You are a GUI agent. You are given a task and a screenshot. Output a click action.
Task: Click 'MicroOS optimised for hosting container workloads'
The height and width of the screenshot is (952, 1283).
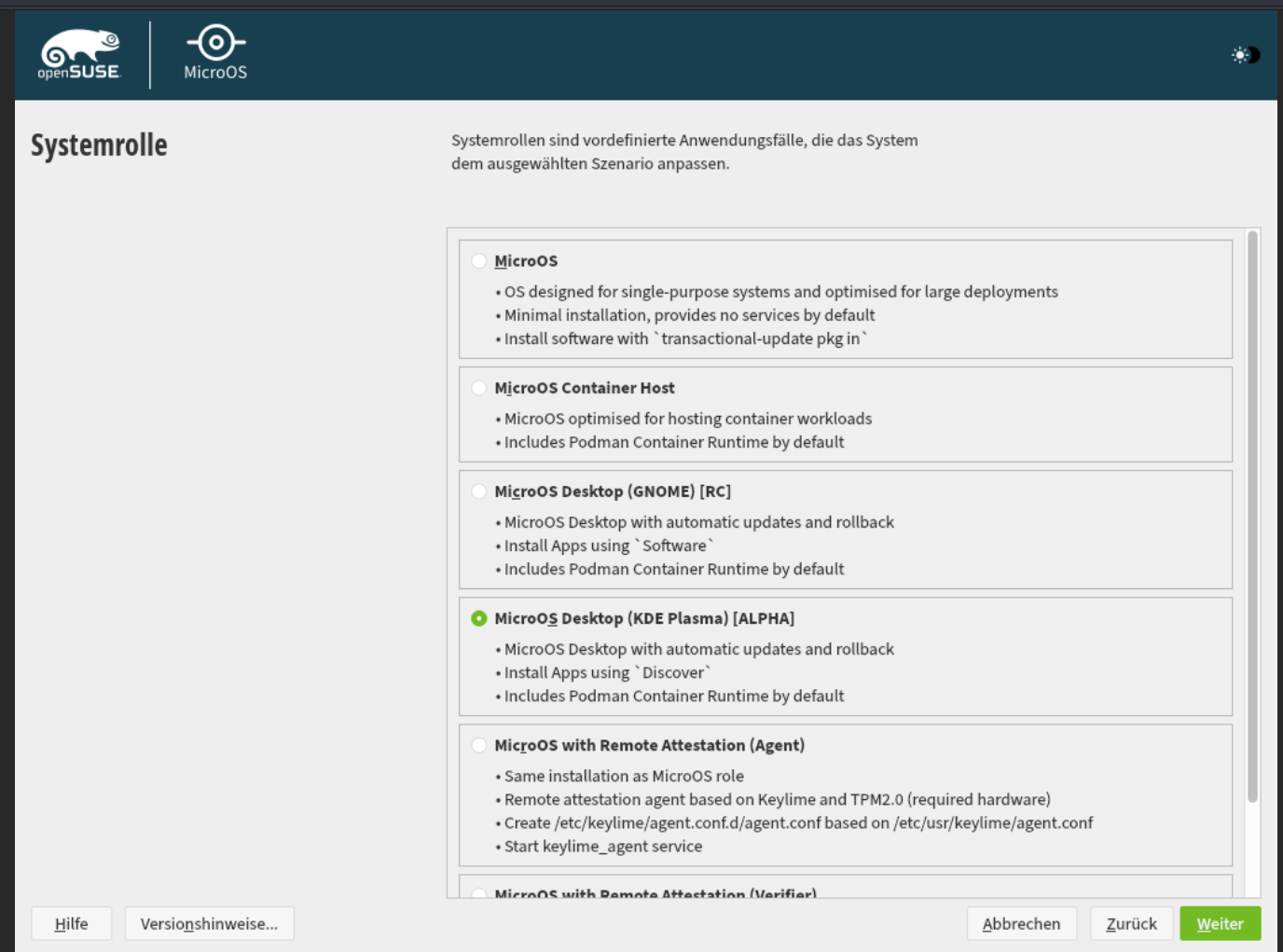pyautogui.click(x=688, y=419)
